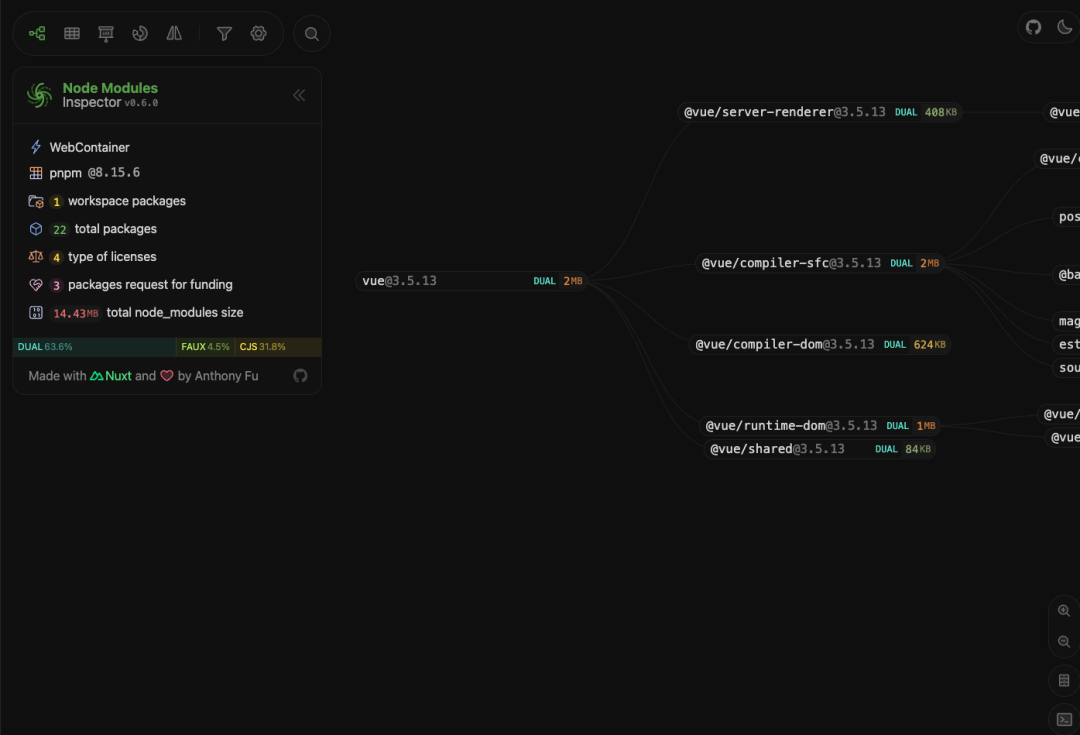Select the @vue/server-renderer@3.5.13 node
The image size is (1080, 735).
click(820, 112)
